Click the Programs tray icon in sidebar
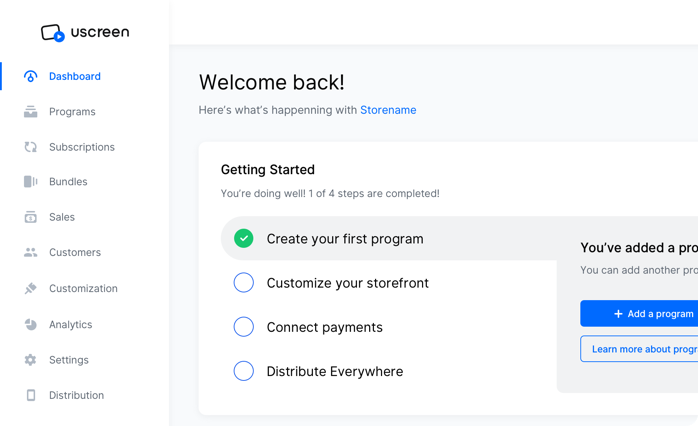Image resolution: width=698 pixels, height=426 pixels. [30, 112]
